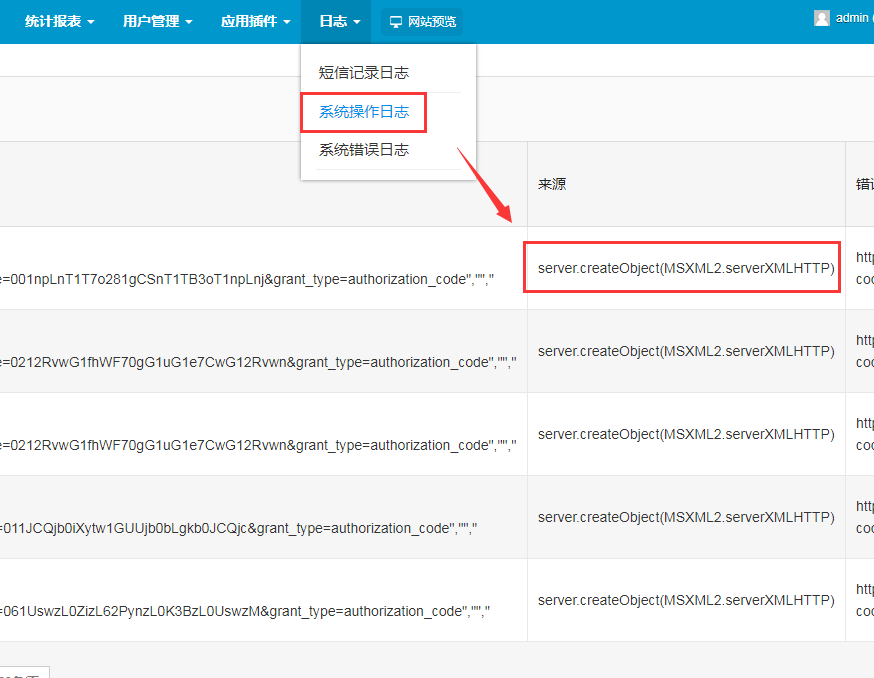Open the 用户管理 dropdown
The height and width of the screenshot is (678, 874).
tap(157, 21)
